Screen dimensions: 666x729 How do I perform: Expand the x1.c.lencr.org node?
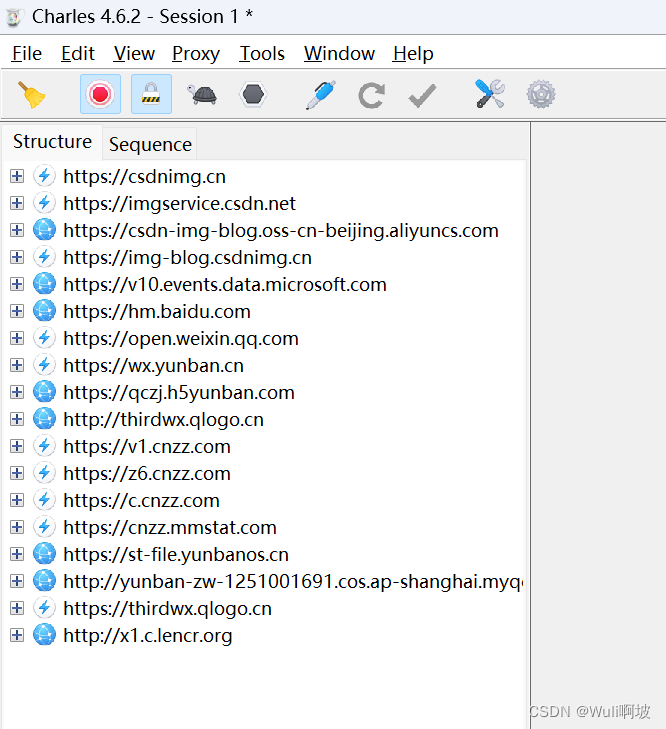17,635
